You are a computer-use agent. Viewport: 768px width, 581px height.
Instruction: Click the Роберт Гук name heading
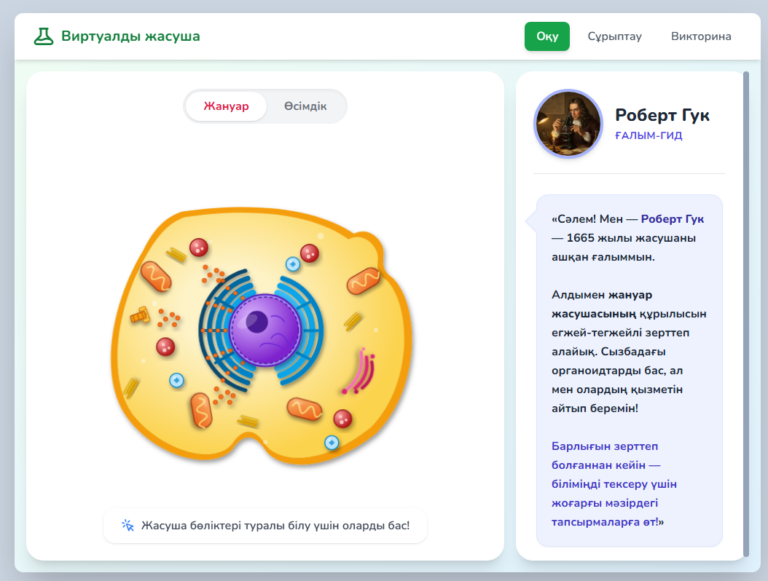tap(662, 115)
